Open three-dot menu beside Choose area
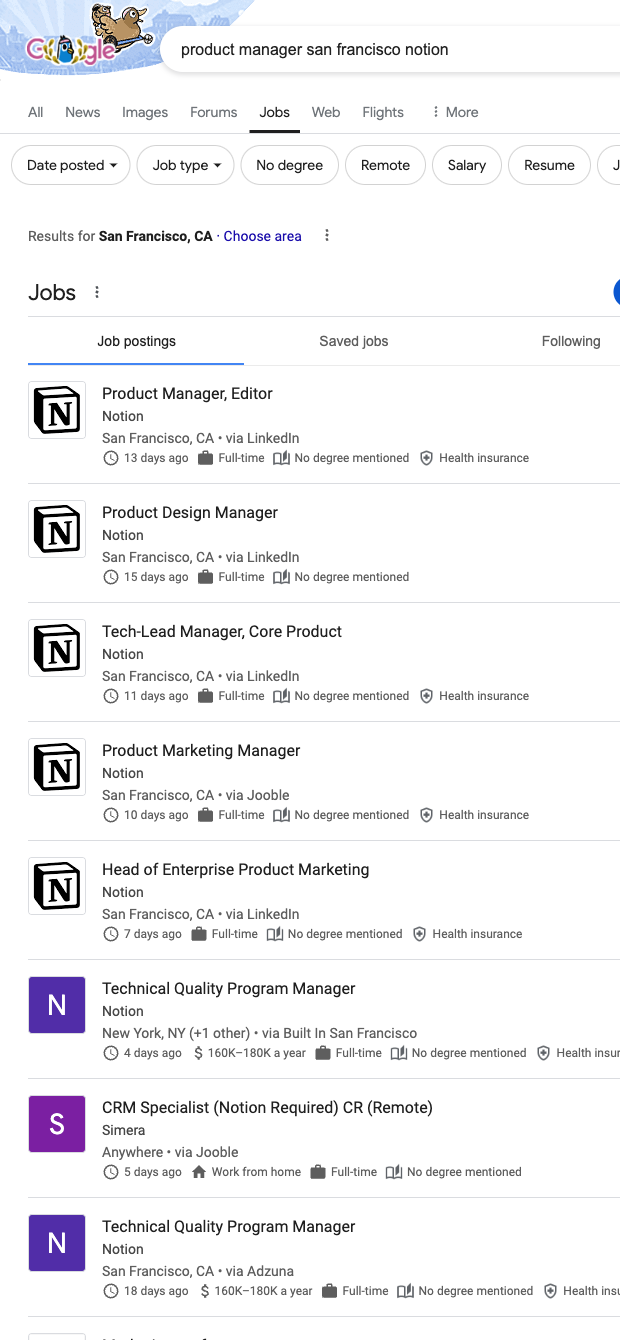 click(x=327, y=236)
